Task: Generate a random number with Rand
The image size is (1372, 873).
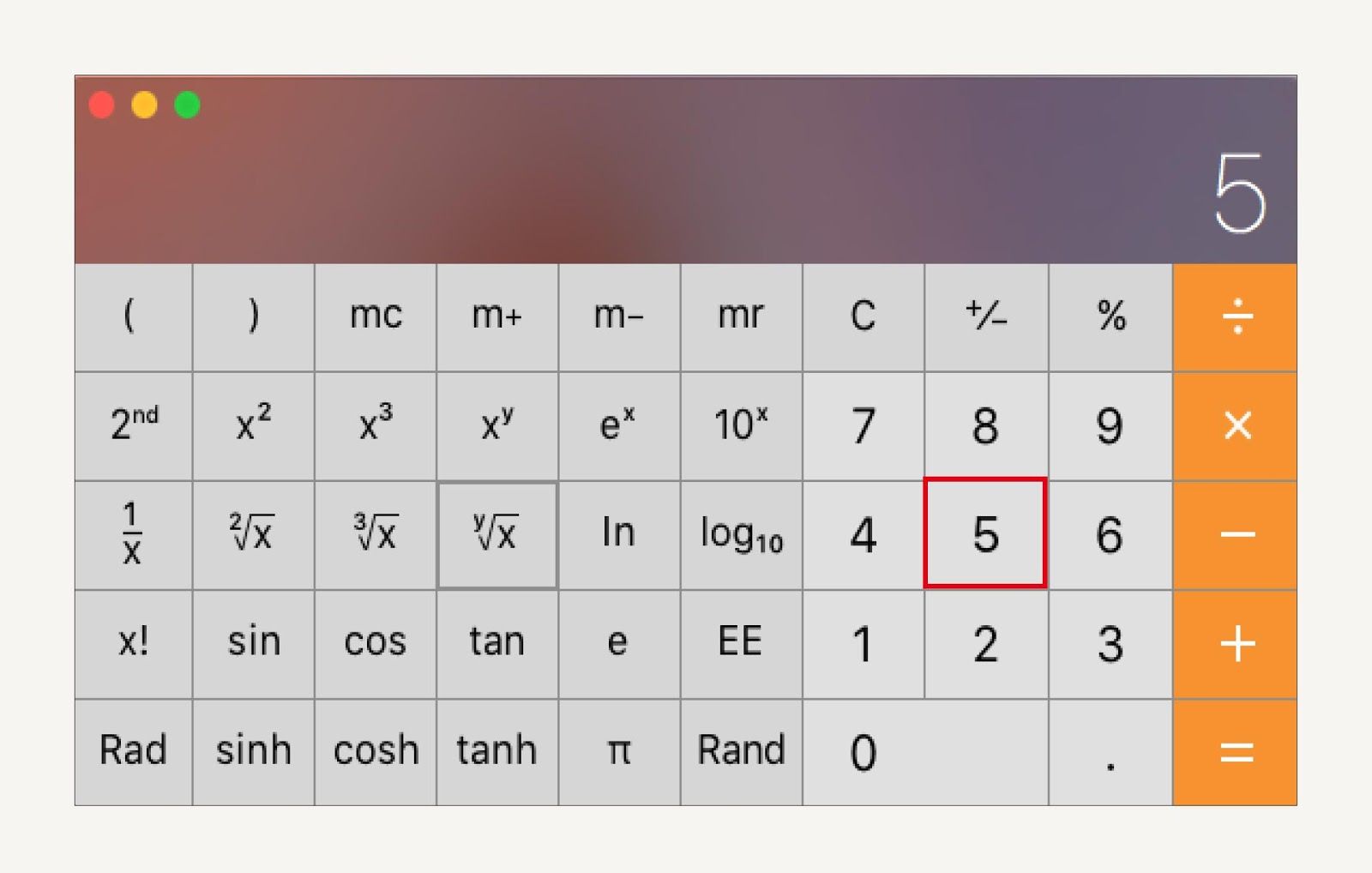Action: pos(741,752)
